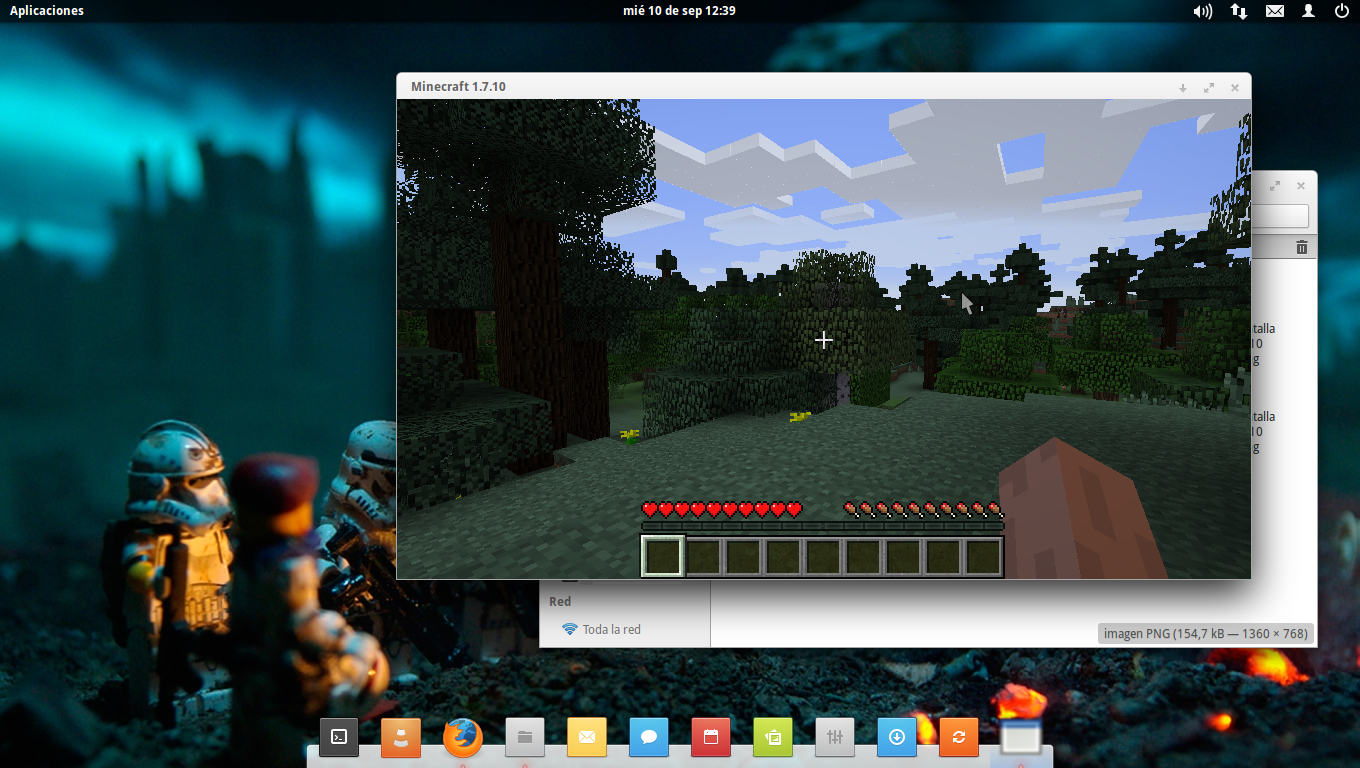Open the green photo viewer dock icon
Screen dimensions: 1360x768
[x=773, y=737]
